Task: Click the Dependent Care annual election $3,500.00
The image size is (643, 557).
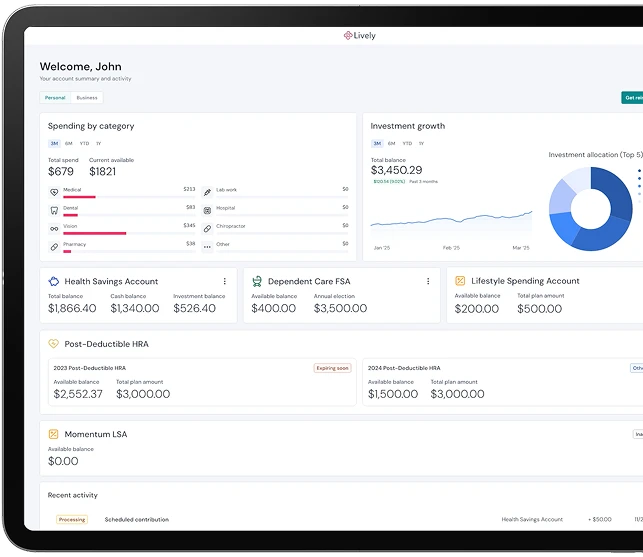Action: point(340,308)
